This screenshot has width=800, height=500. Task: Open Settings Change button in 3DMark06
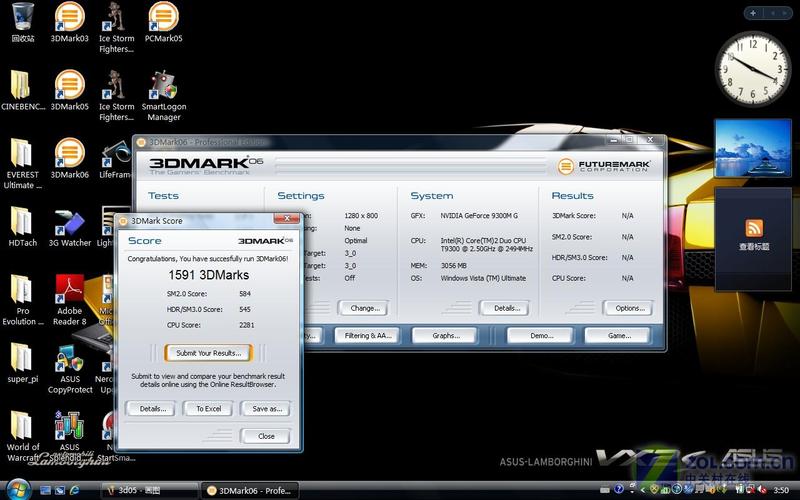click(365, 308)
